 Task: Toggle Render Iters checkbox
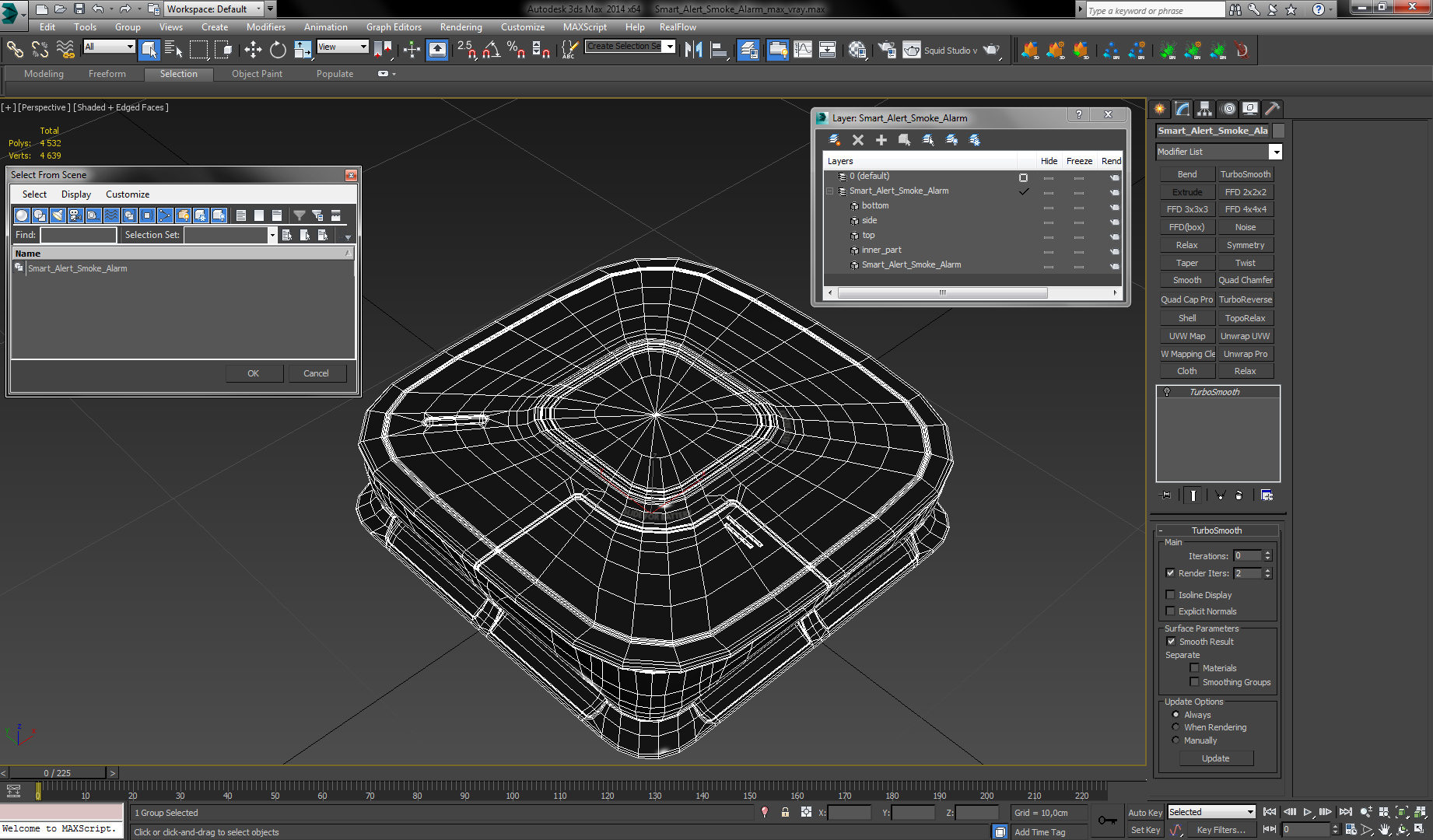pos(1171,573)
